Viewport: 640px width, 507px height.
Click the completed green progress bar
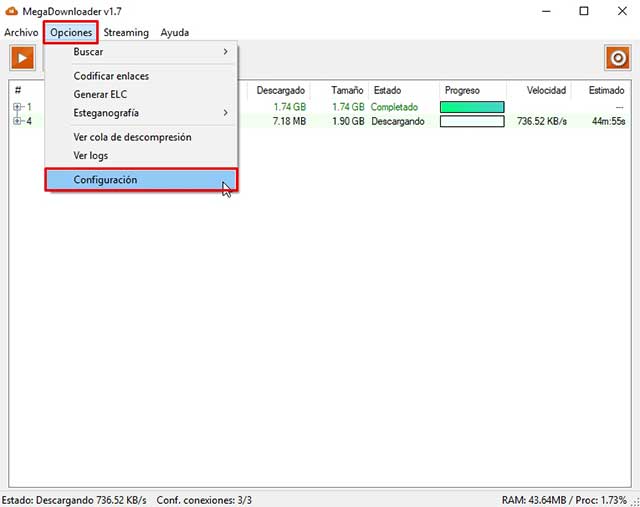[x=472, y=107]
